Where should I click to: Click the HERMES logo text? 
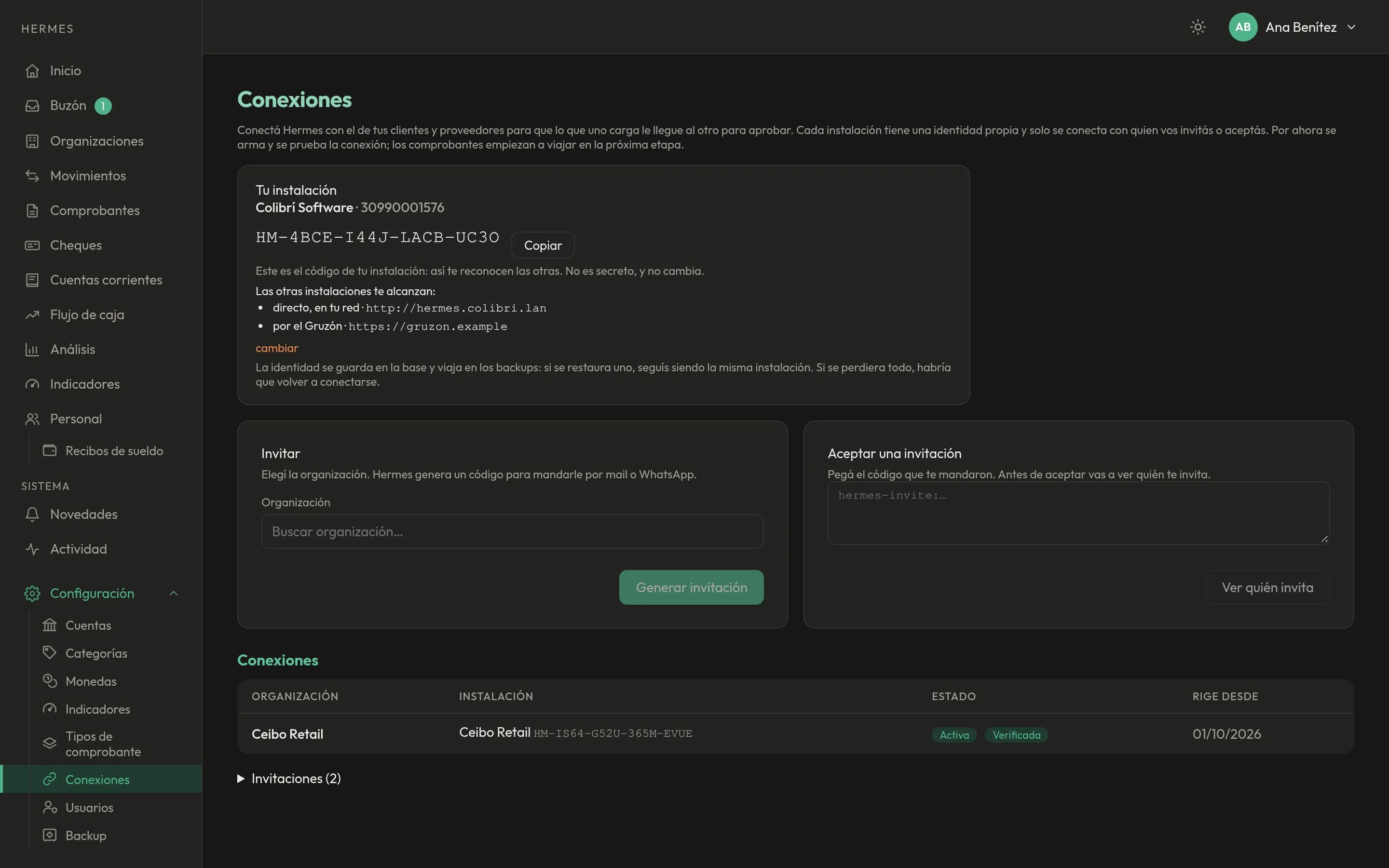coord(48,29)
